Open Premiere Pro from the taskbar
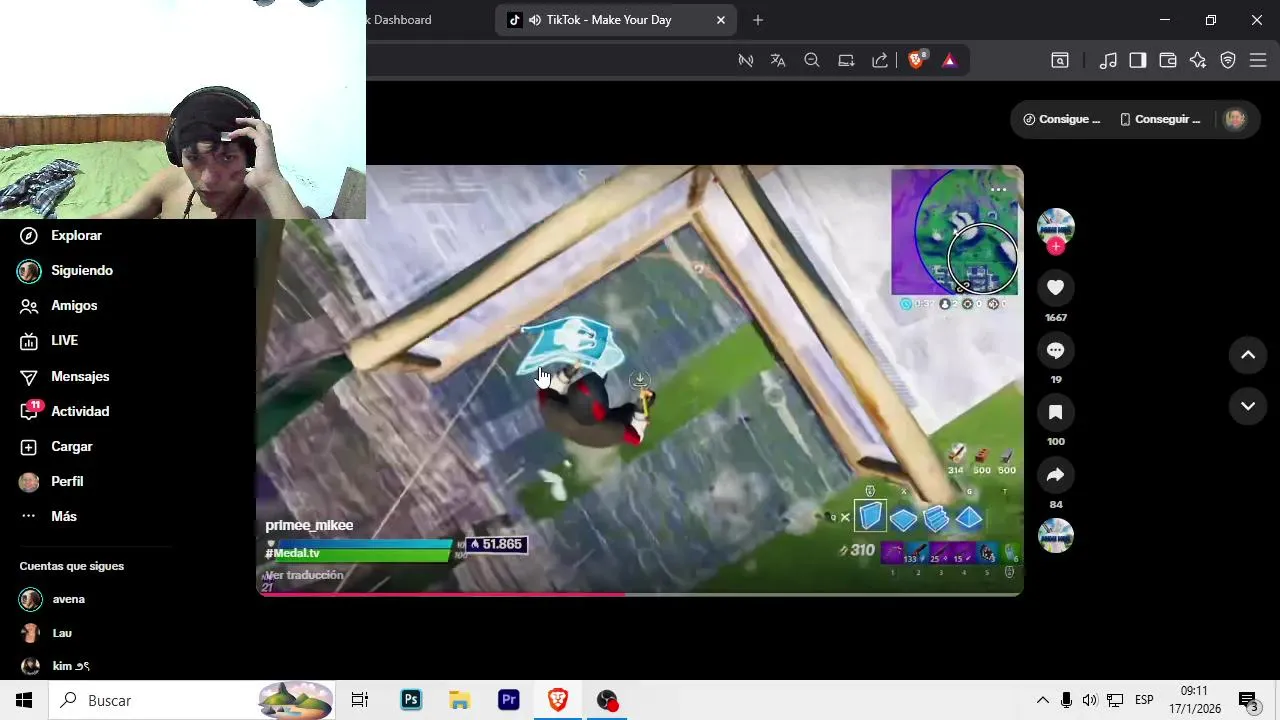This screenshot has width=1280, height=720. 509,700
